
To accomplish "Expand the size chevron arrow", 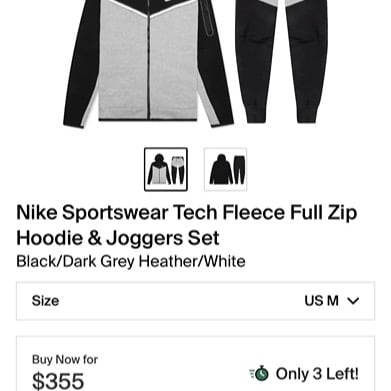I will [353, 301].
